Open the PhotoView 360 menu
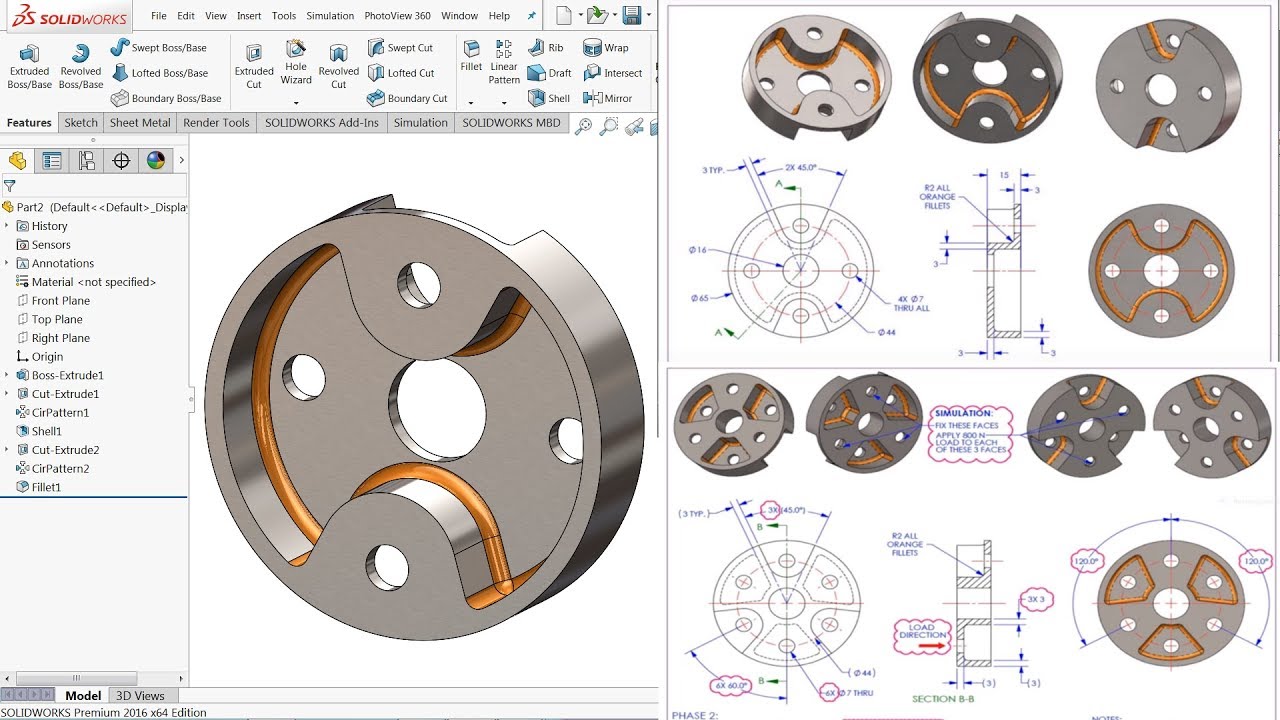The width and height of the screenshot is (1280, 720). tap(397, 16)
